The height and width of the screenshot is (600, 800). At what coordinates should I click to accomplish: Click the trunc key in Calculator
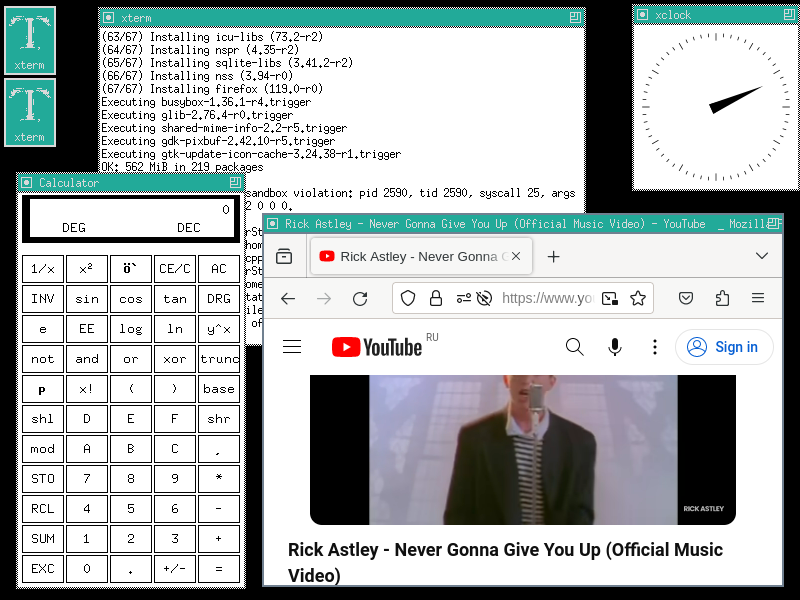[219, 359]
